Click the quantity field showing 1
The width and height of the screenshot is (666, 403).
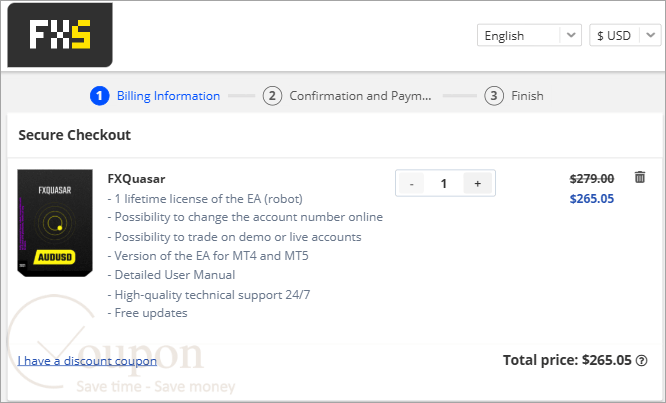point(443,183)
